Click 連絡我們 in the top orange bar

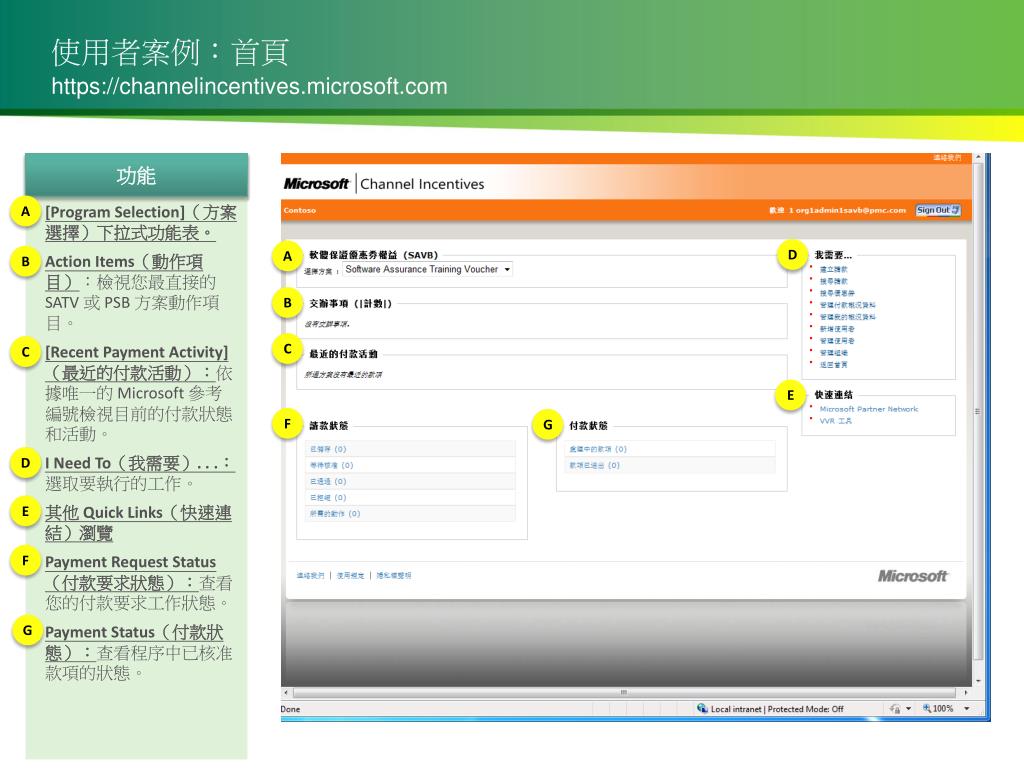click(x=947, y=157)
